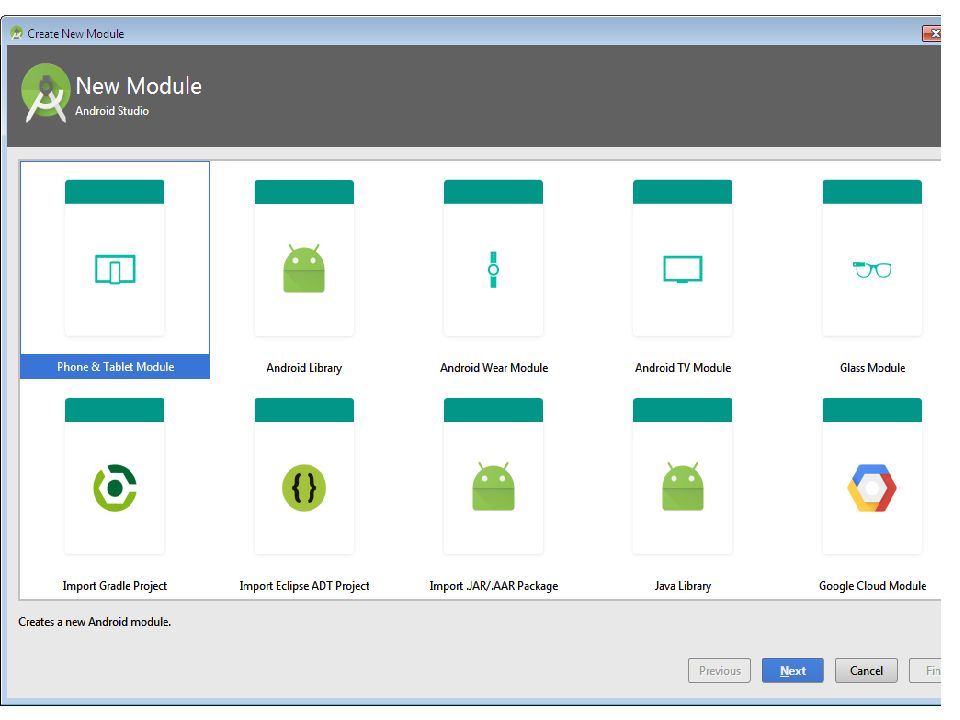960x720 pixels.
Task: Click the "Import Gradle Project" label
Action: [114, 586]
